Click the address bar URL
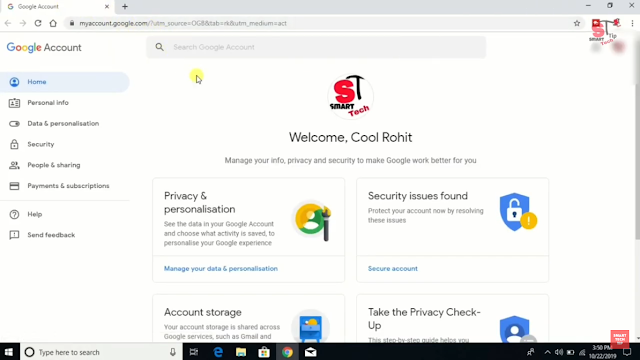 (183, 23)
